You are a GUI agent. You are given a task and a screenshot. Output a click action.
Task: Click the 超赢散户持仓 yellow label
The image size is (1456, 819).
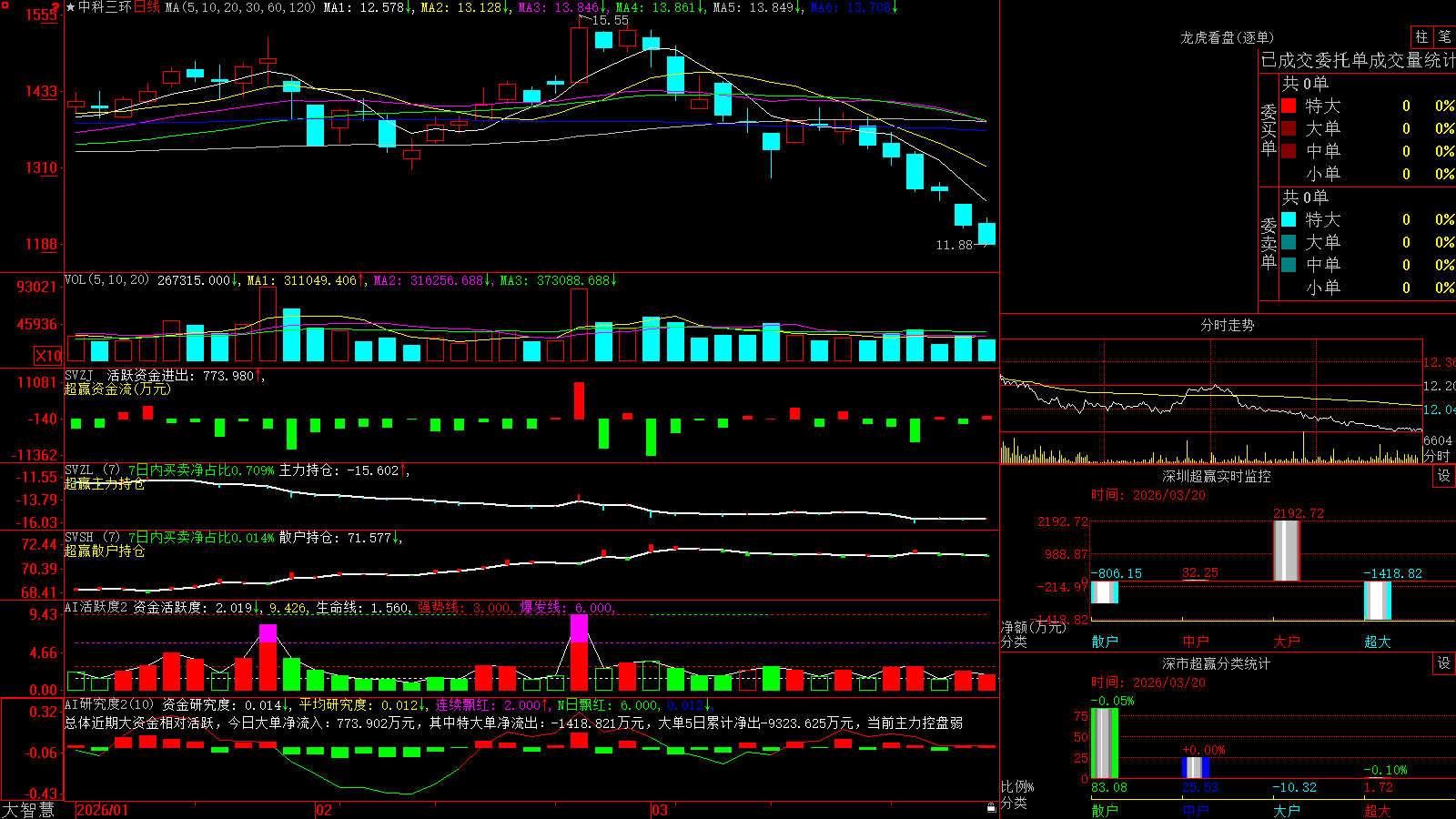[105, 551]
